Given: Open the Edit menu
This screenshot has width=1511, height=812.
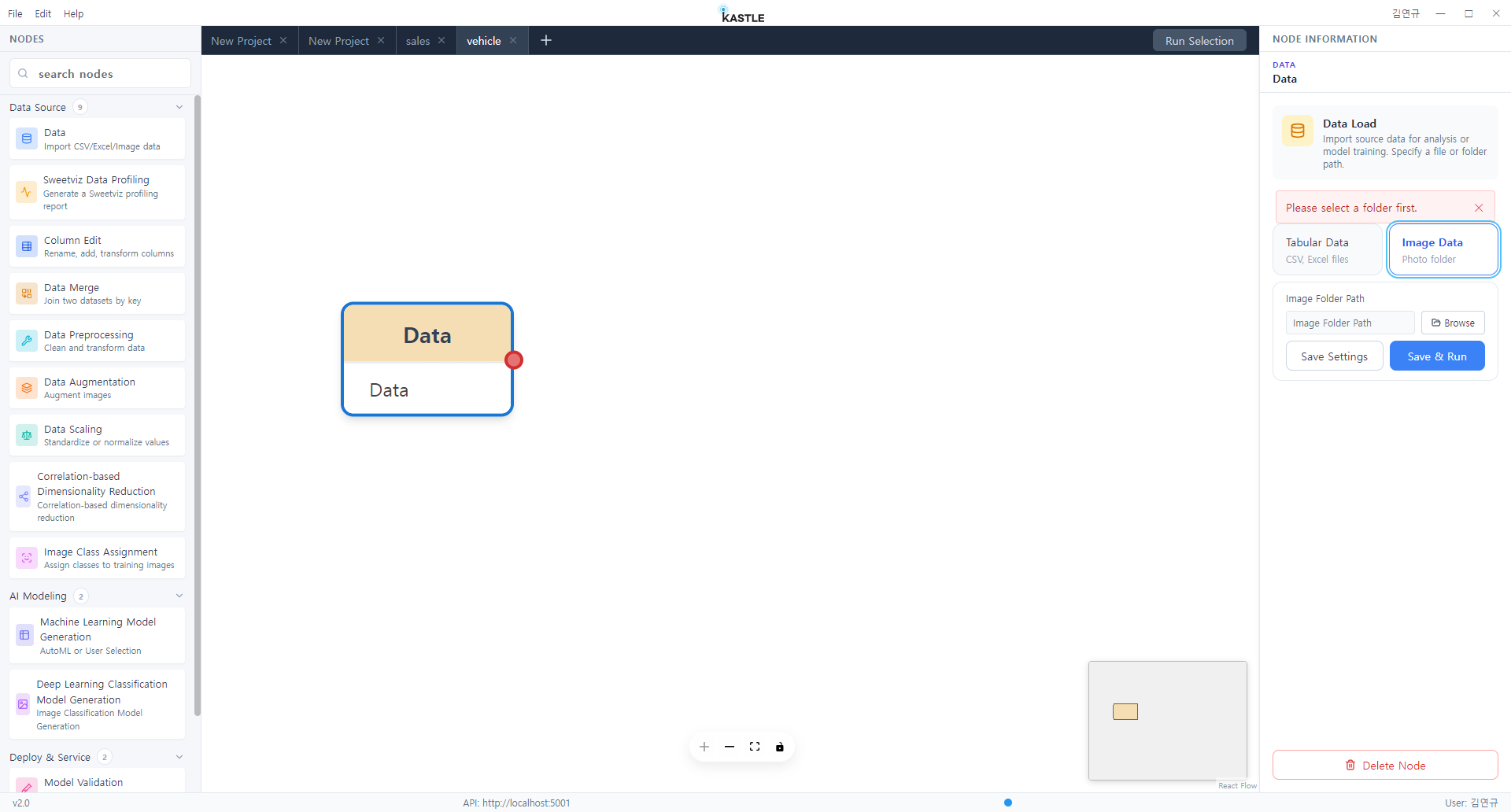Looking at the screenshot, I should [x=43, y=13].
